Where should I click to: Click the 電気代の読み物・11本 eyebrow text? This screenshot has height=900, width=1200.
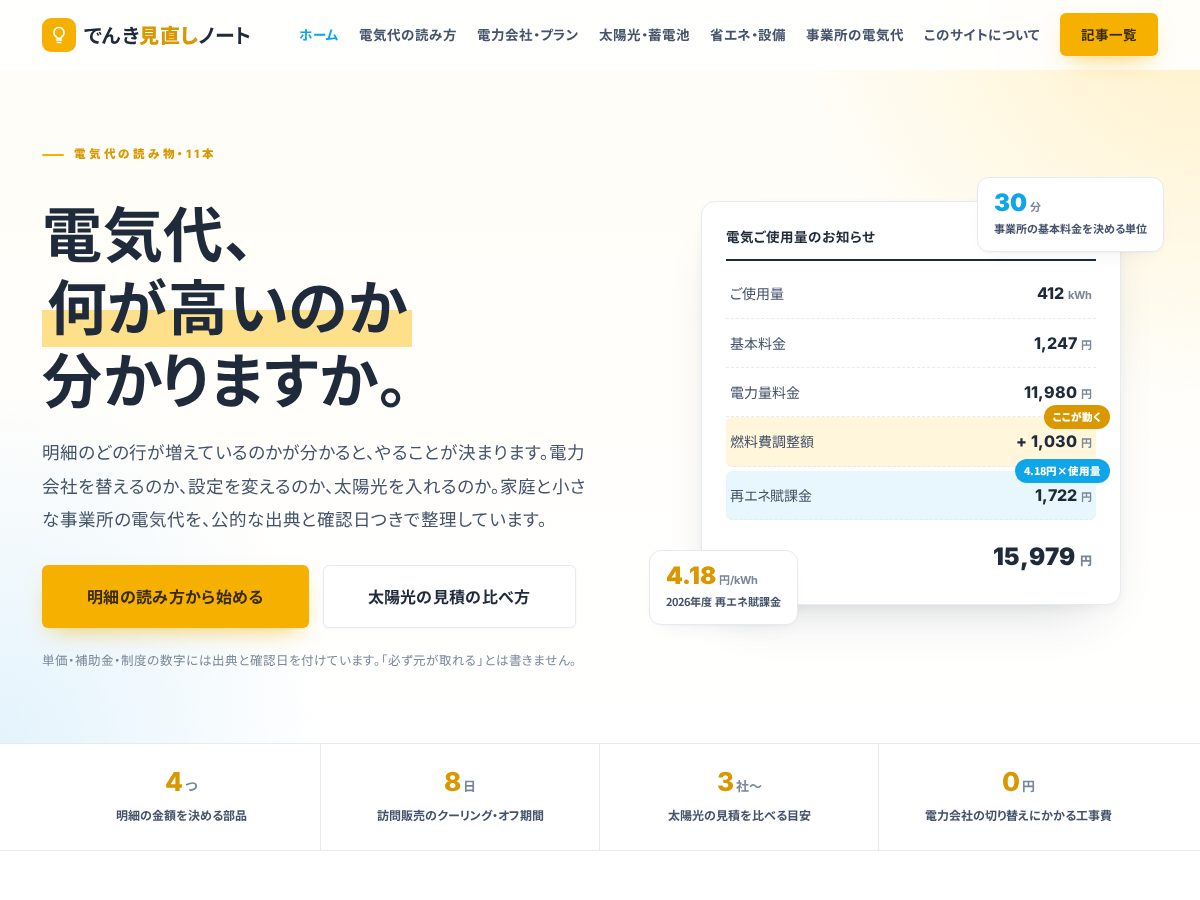144,154
